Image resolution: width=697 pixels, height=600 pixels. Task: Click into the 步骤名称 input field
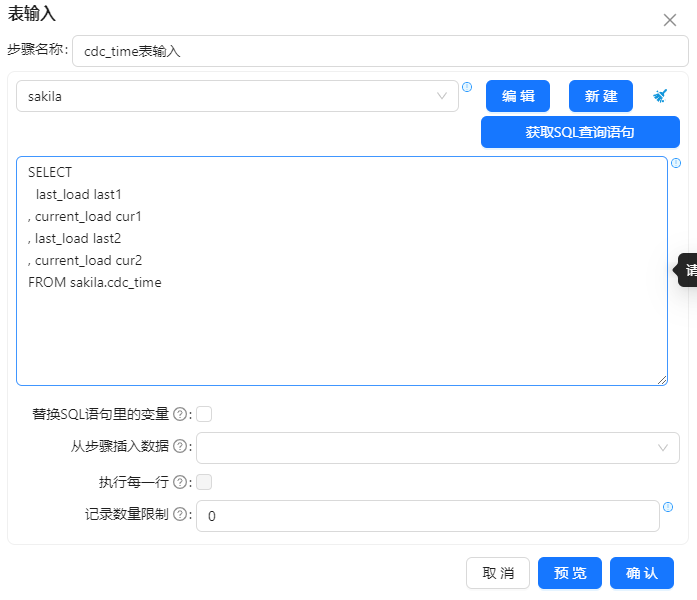tap(380, 51)
